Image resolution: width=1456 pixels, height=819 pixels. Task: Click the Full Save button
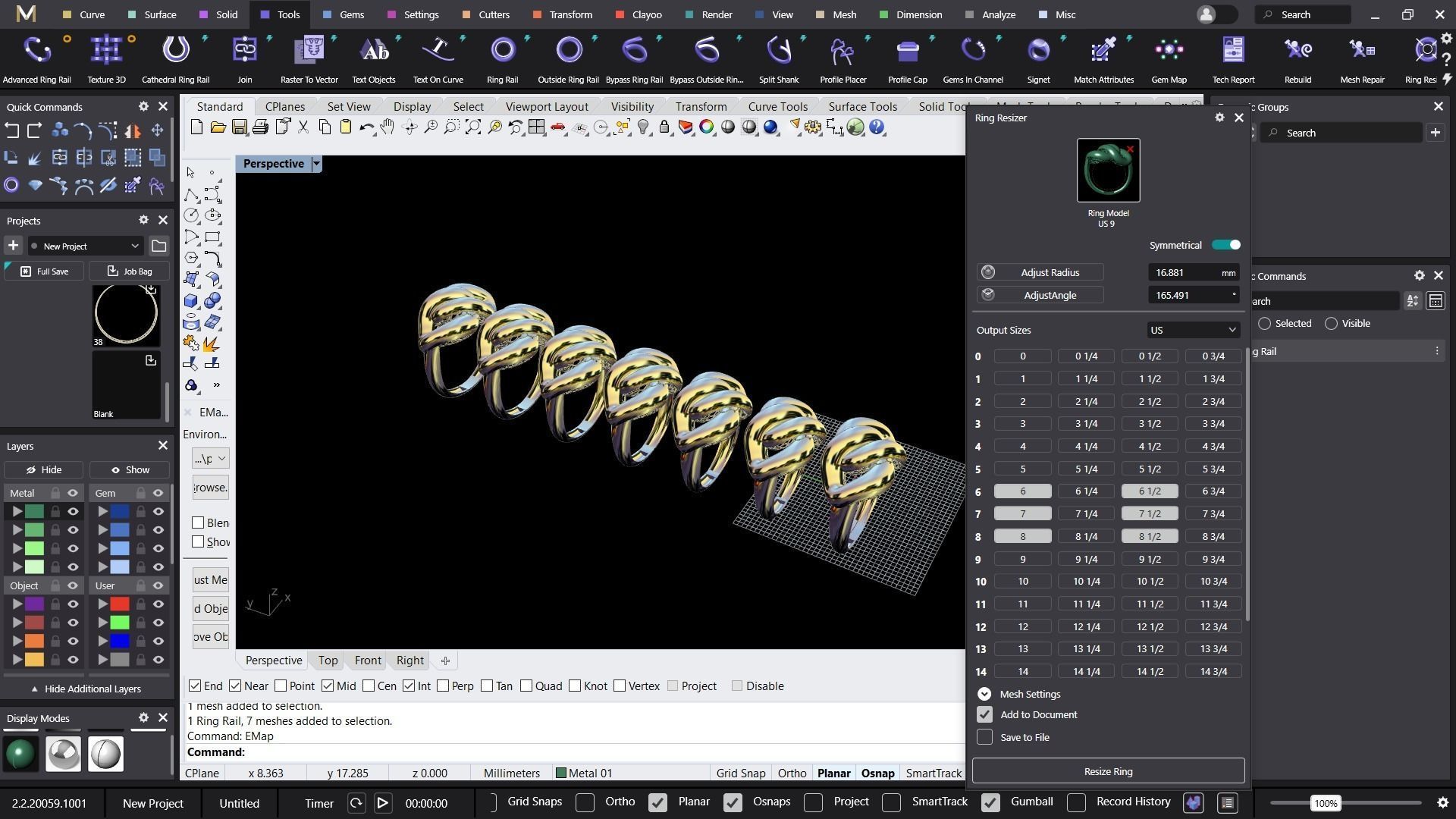[x=44, y=271]
